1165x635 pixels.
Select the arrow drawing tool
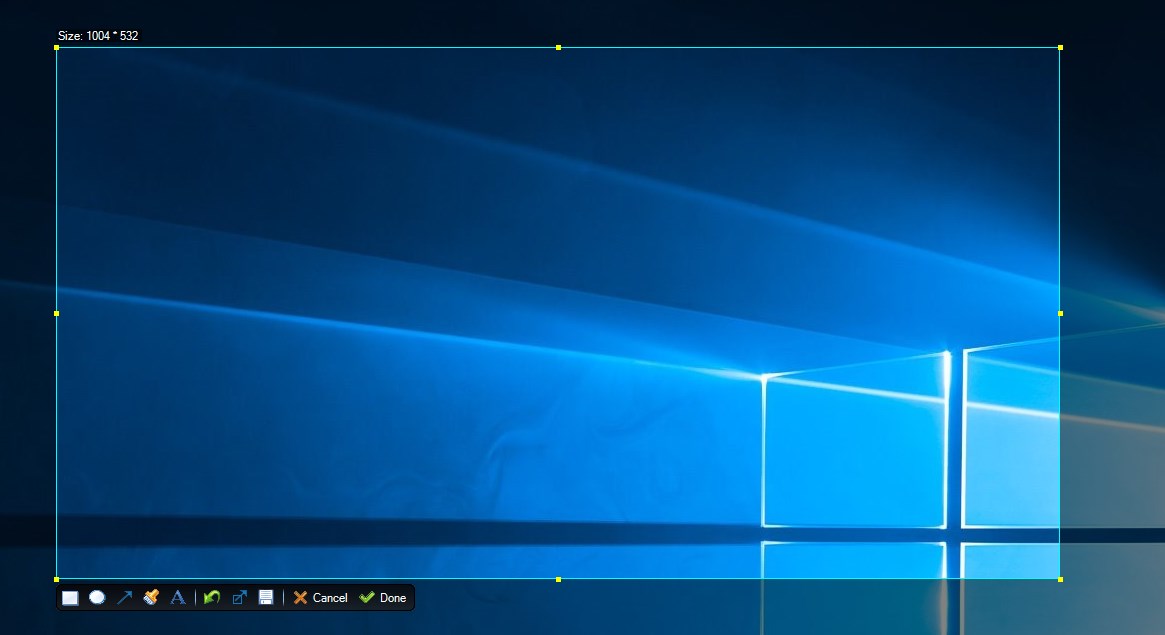pyautogui.click(x=124, y=597)
